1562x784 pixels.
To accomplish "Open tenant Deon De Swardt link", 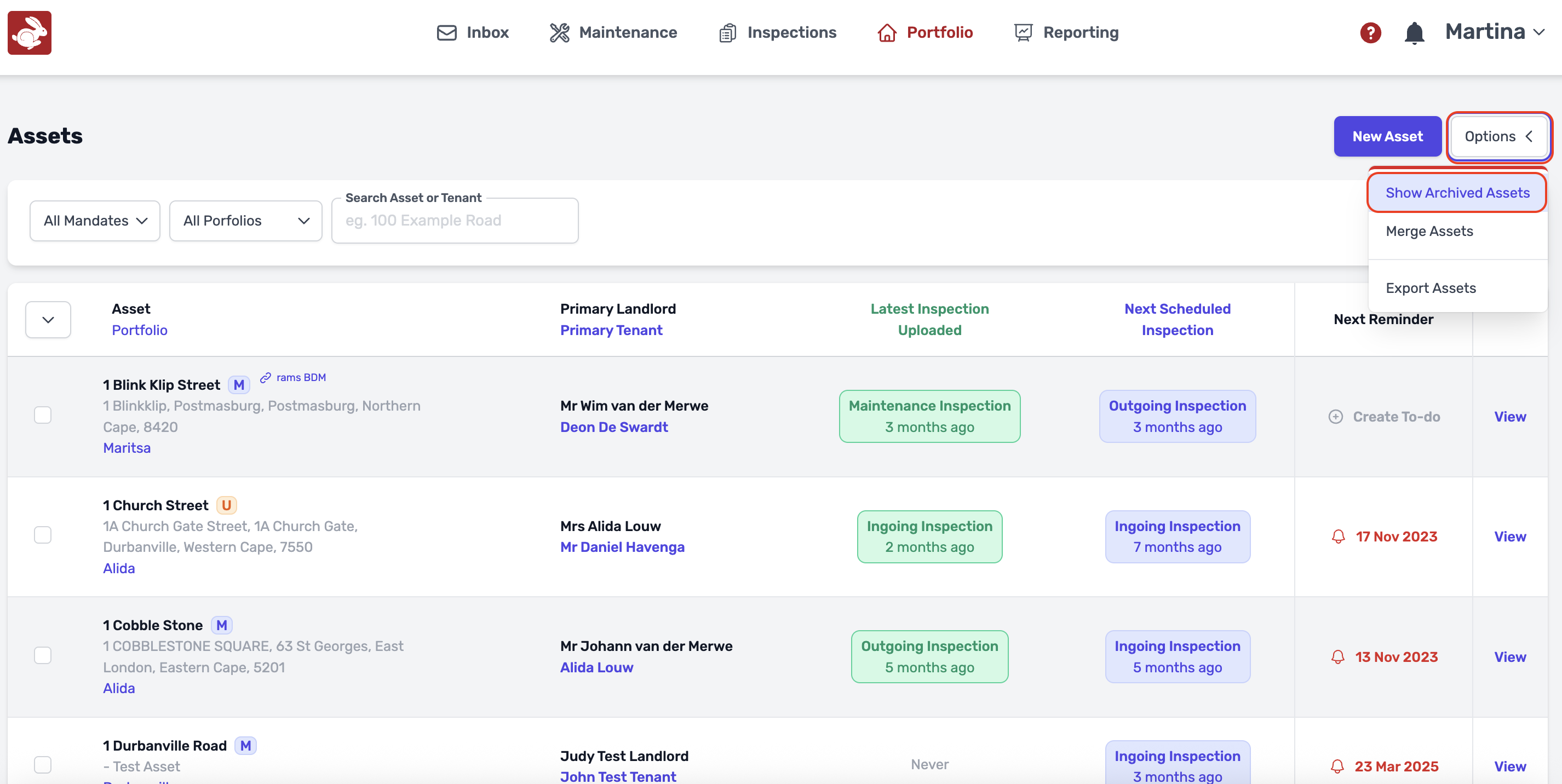I will 613,427.
